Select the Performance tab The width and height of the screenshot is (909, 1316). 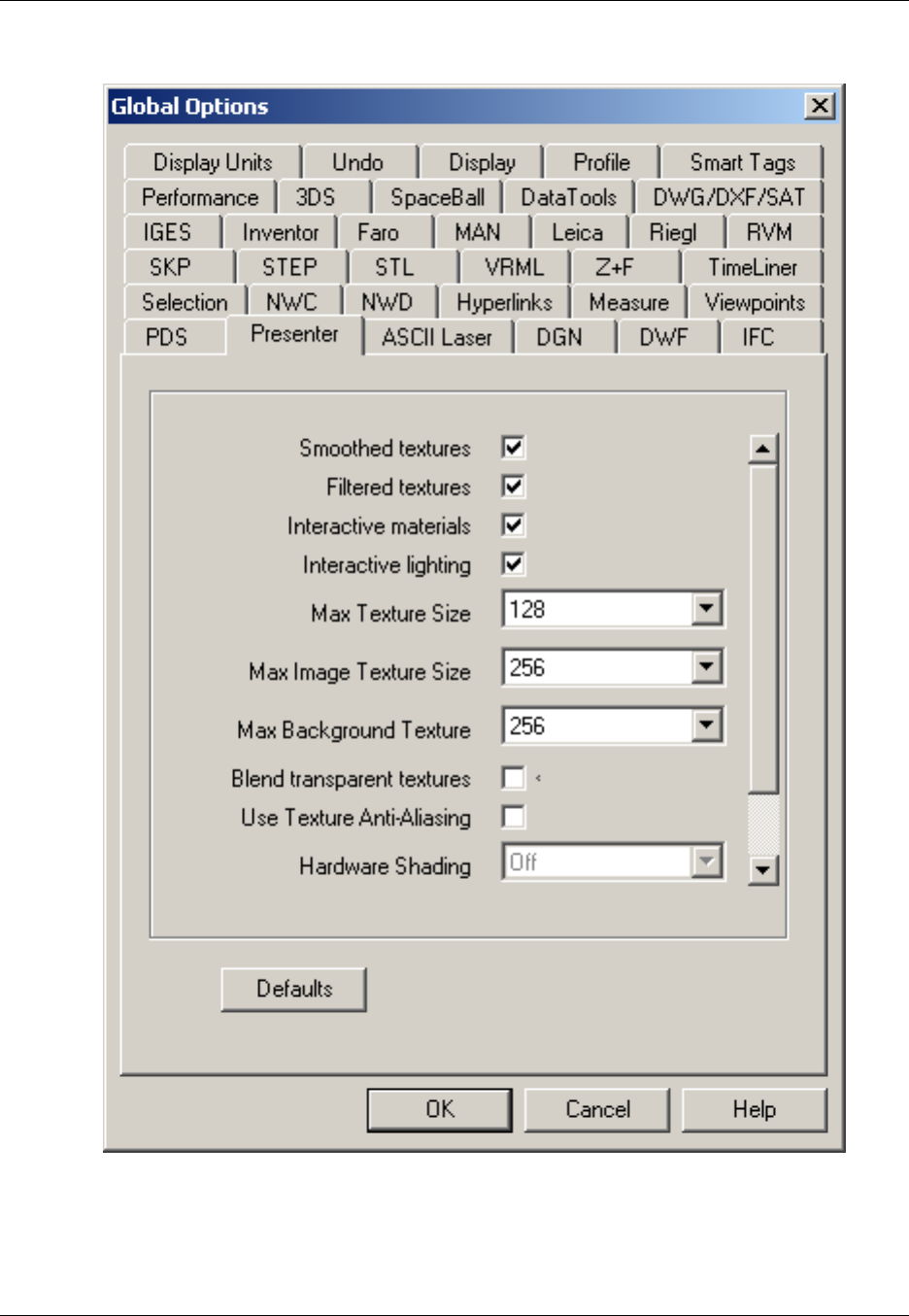pyautogui.click(x=200, y=197)
